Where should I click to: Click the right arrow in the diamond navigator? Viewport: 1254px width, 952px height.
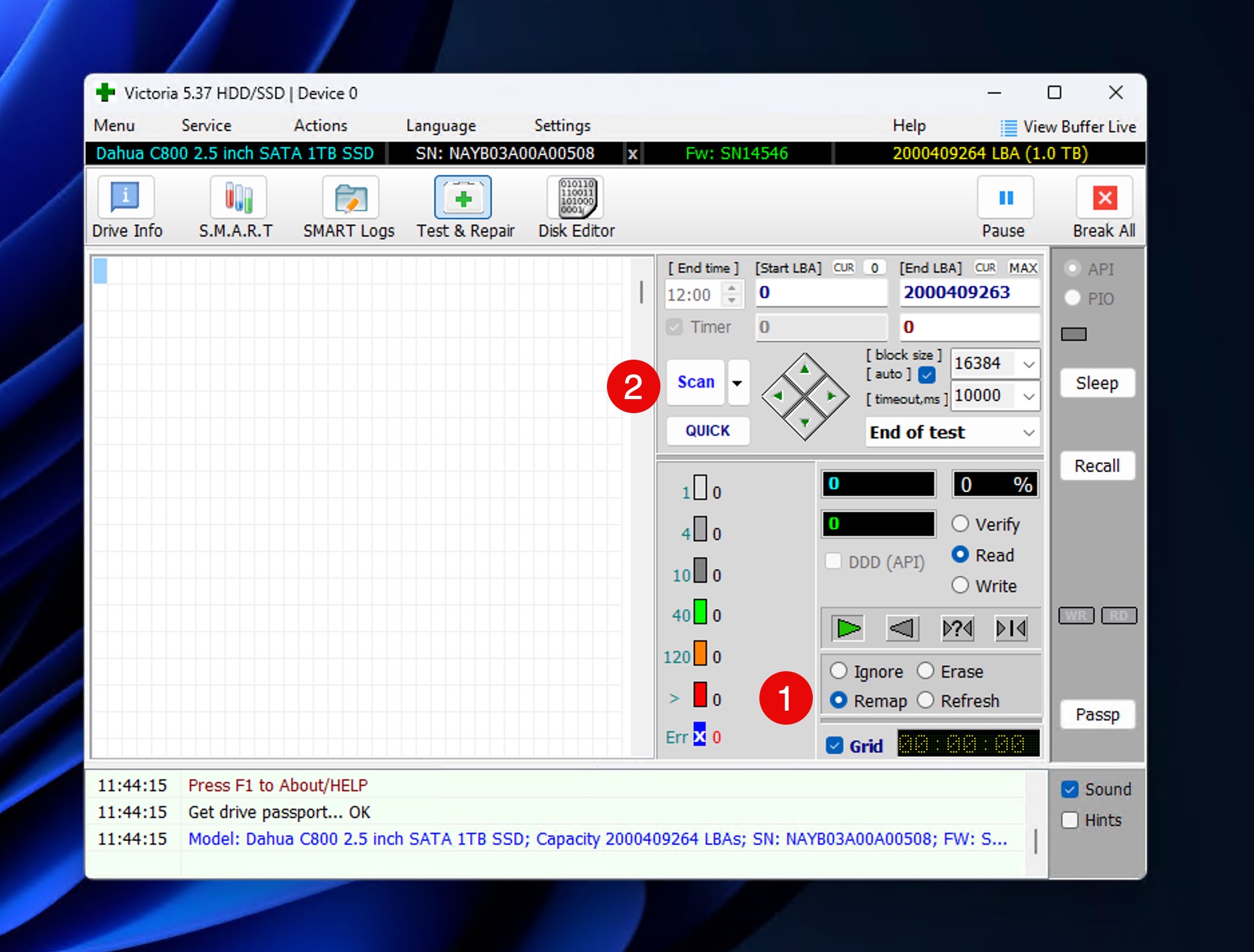(x=832, y=396)
